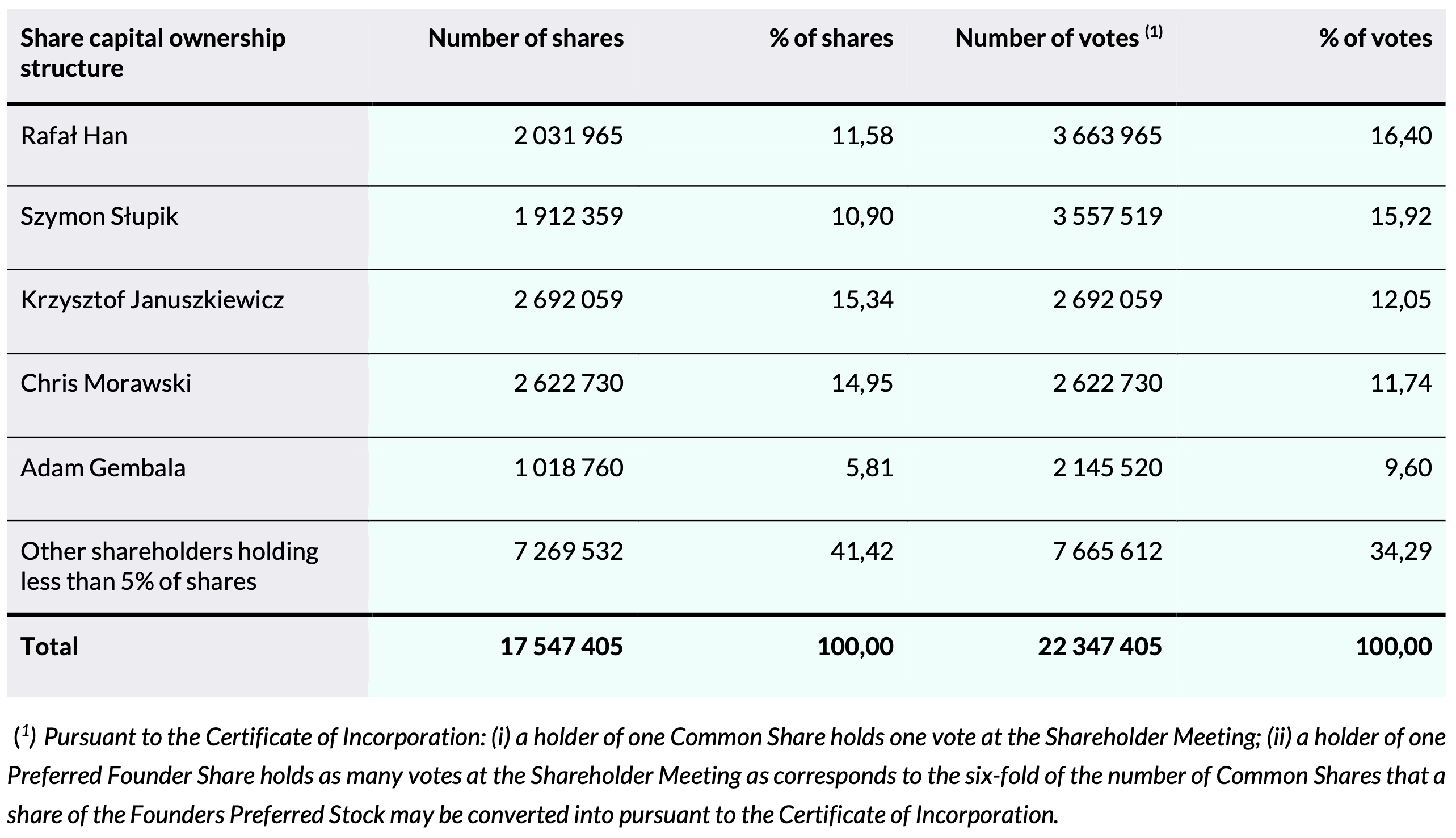Select the '% of votes' column header
The width and height of the screenshot is (1456, 838).
click(1375, 39)
